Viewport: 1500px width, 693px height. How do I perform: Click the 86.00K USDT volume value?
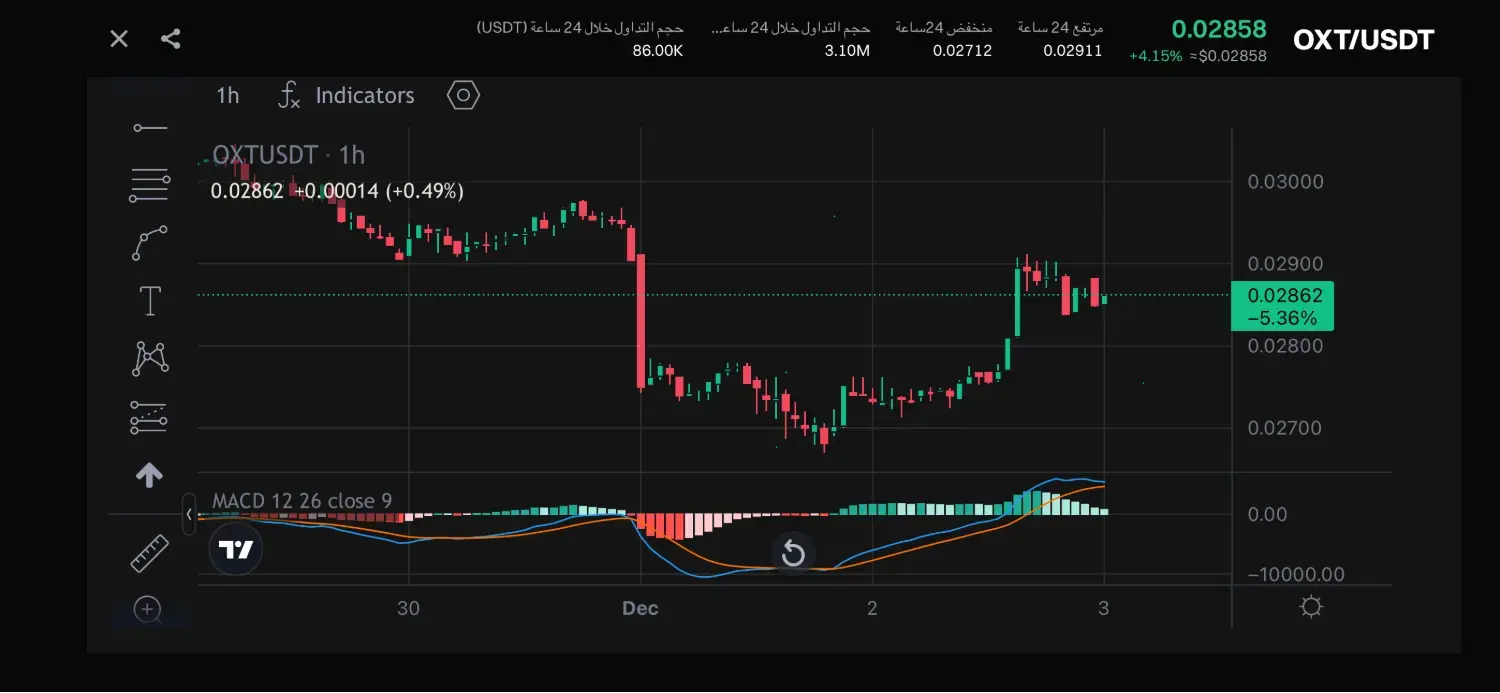[x=658, y=50]
